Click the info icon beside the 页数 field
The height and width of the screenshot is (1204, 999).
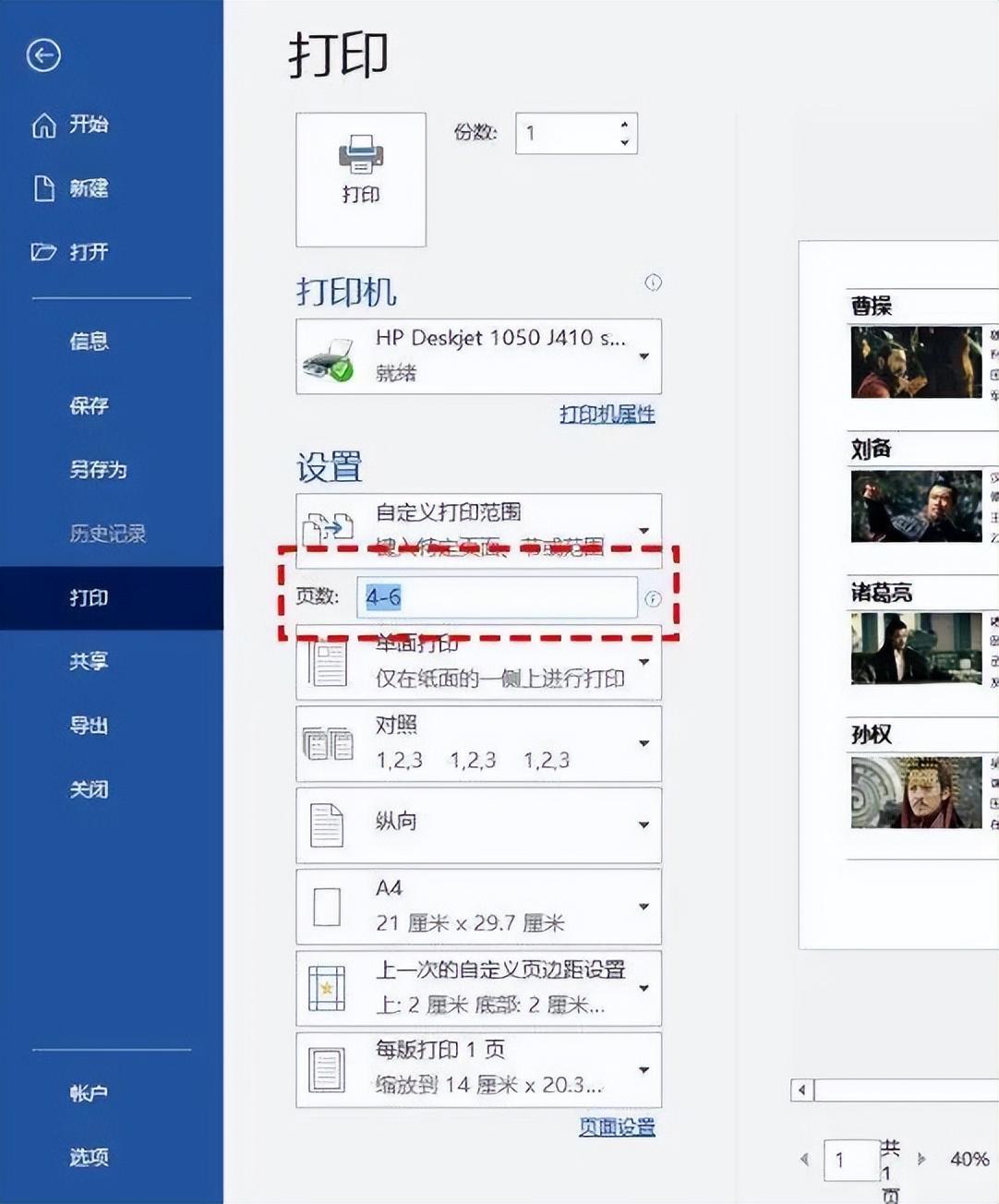pyautogui.click(x=653, y=598)
